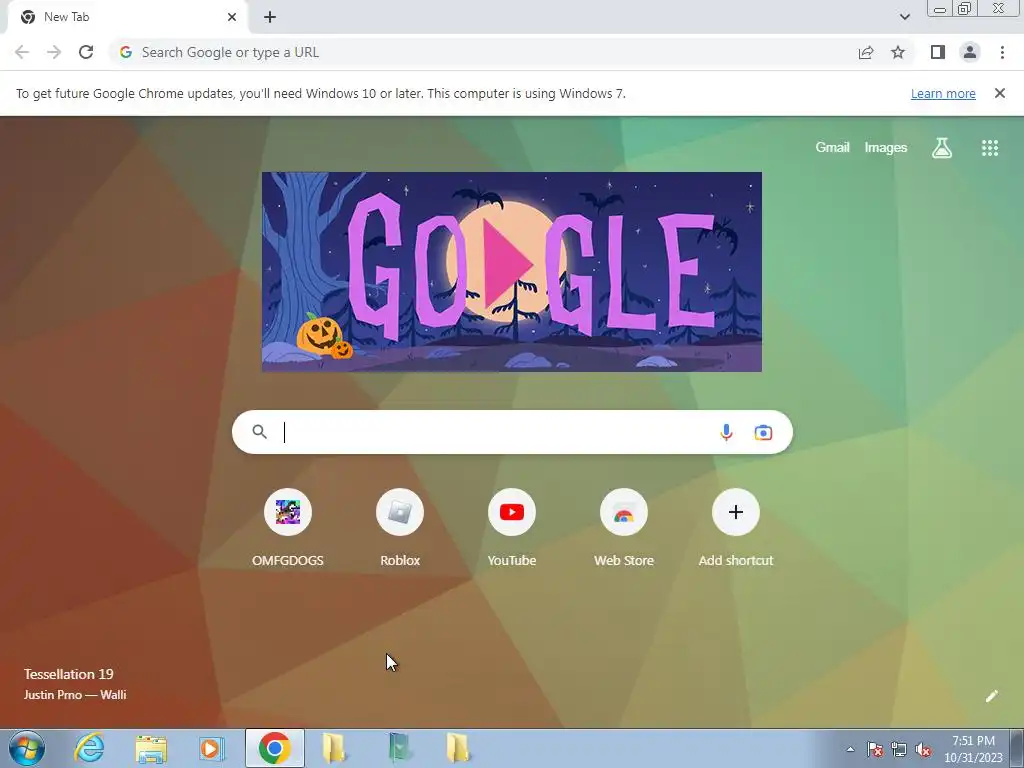
Task: Open a new tab with plus button
Action: [x=270, y=17]
